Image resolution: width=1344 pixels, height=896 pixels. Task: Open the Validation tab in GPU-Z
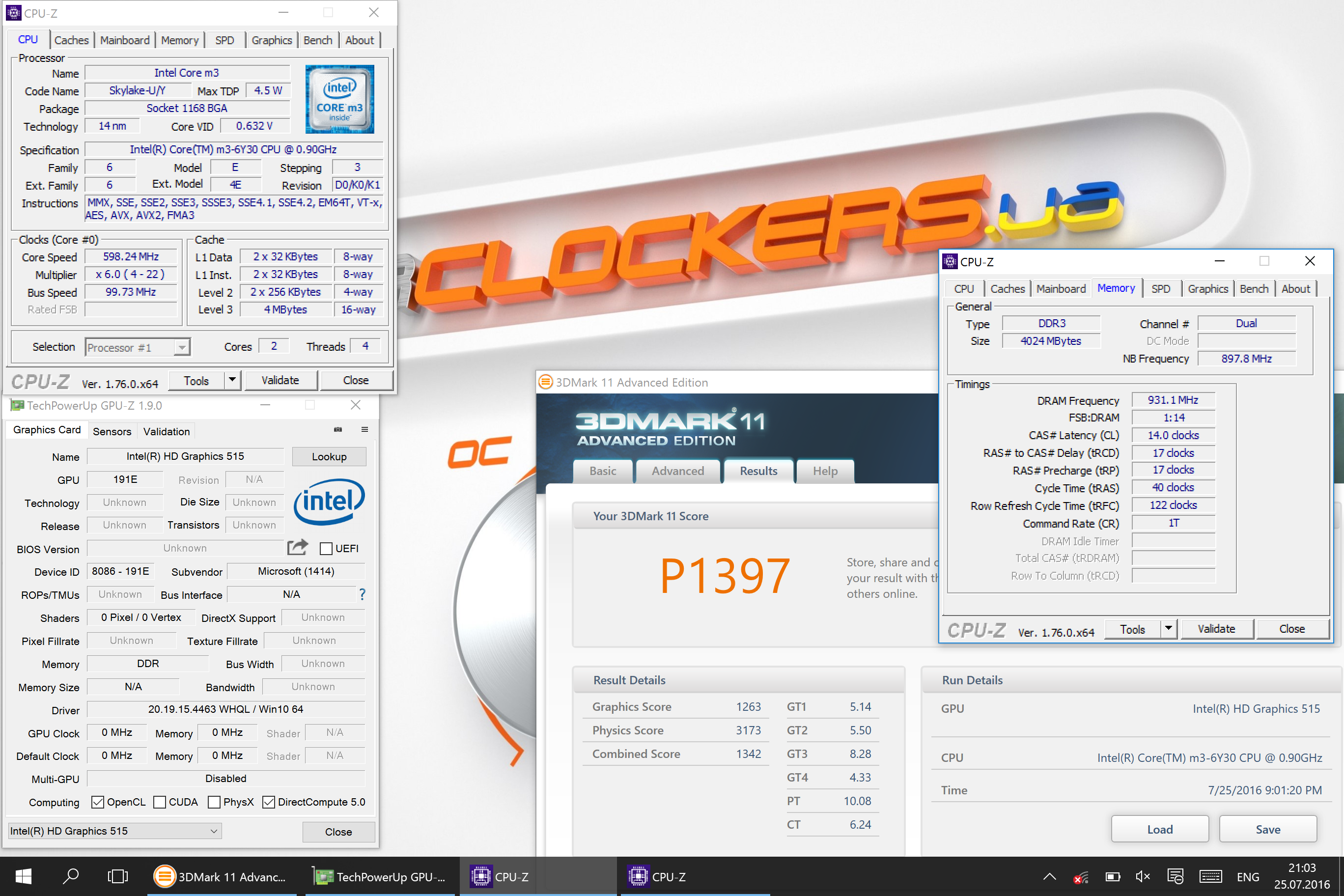167,431
